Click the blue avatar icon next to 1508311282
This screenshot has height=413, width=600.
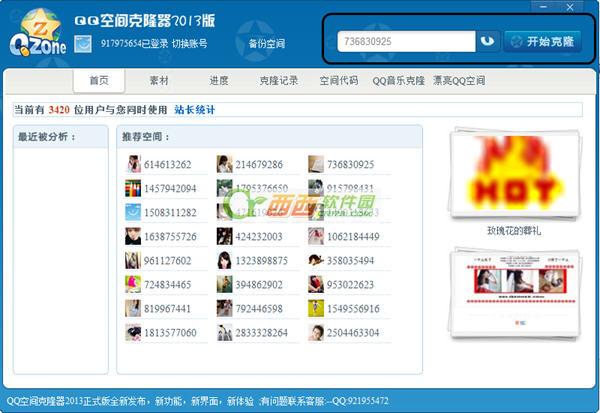pos(133,212)
